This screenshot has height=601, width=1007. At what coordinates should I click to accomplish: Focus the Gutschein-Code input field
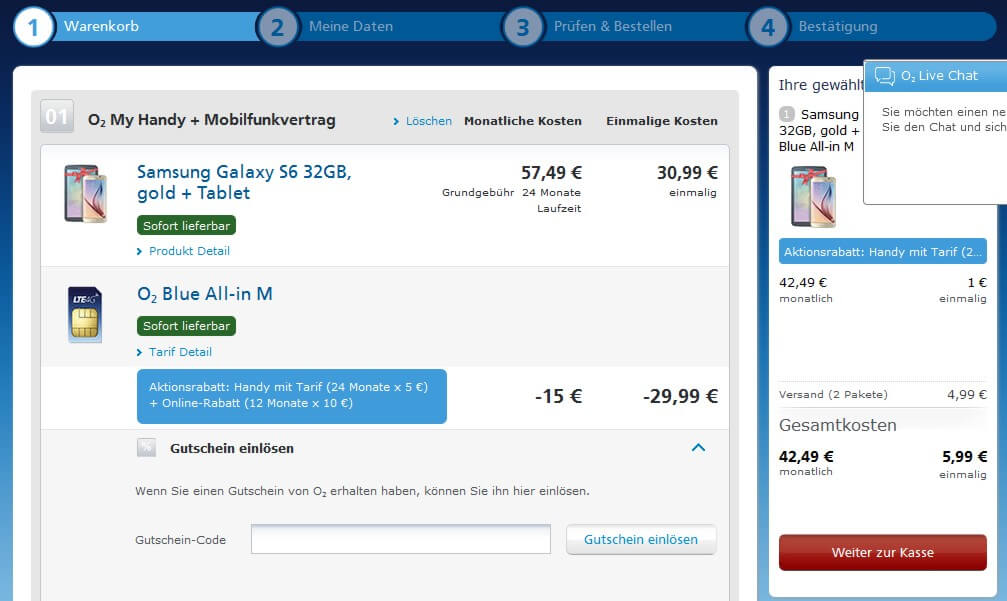tap(400, 539)
